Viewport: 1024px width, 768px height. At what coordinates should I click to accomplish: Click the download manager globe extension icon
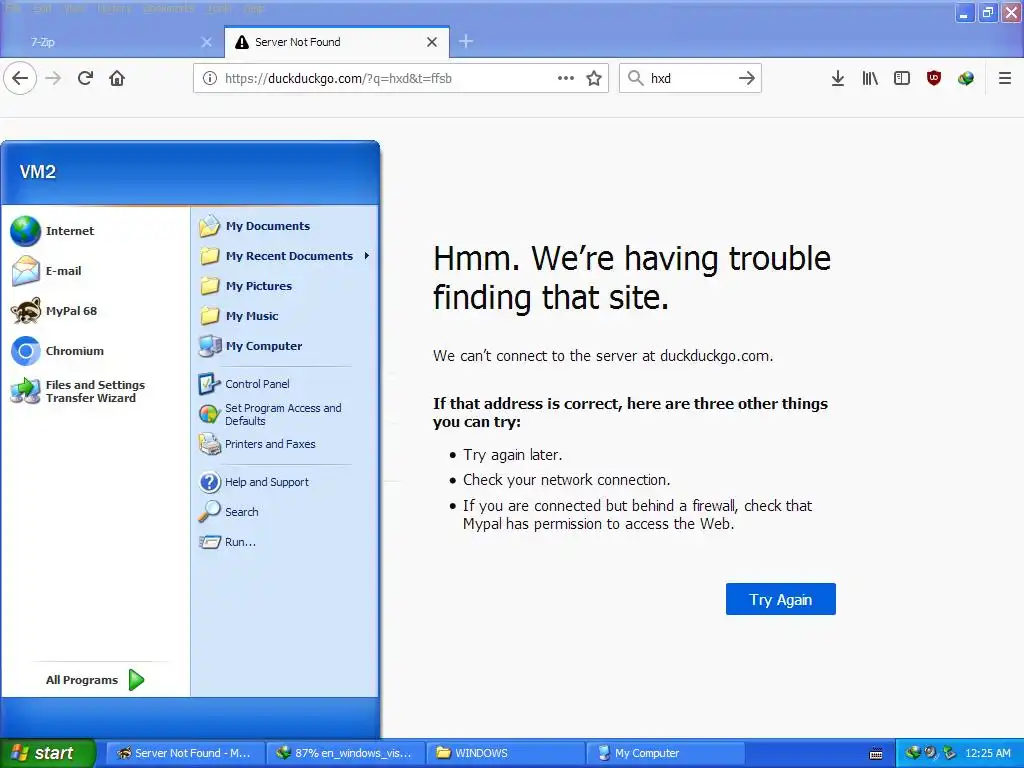966,78
